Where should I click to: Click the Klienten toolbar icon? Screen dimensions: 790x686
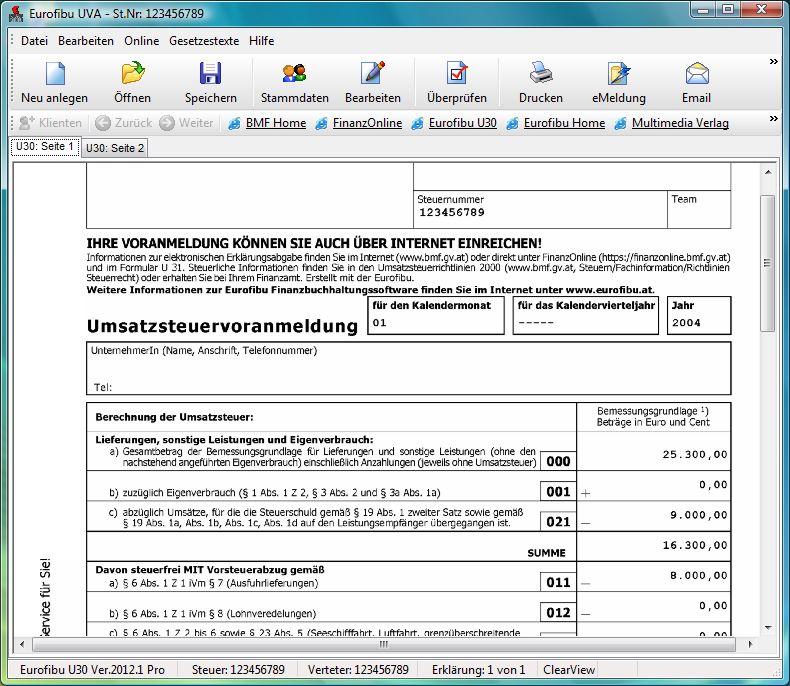point(26,123)
